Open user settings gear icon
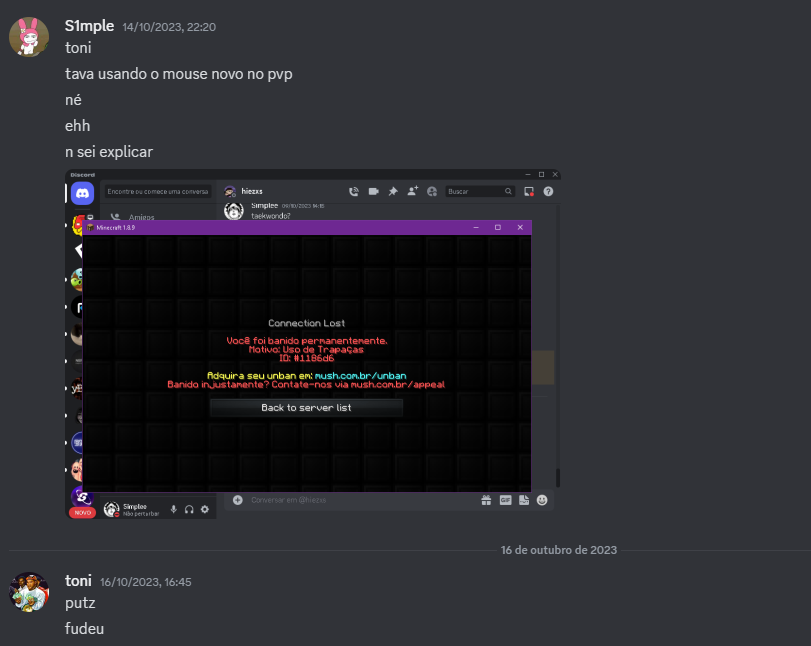Viewport: 811px width, 646px height. [x=205, y=509]
